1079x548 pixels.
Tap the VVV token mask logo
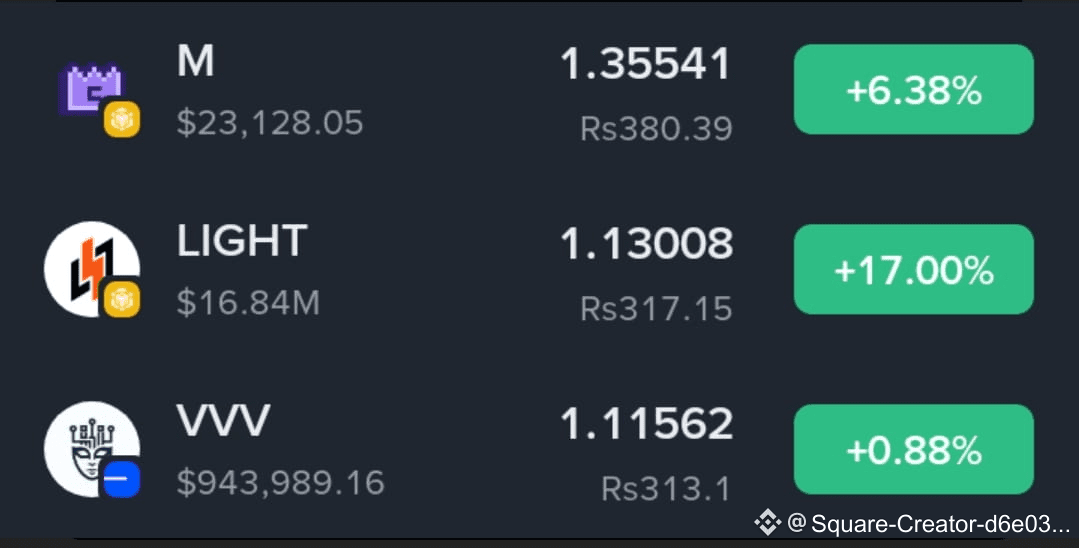pos(92,449)
